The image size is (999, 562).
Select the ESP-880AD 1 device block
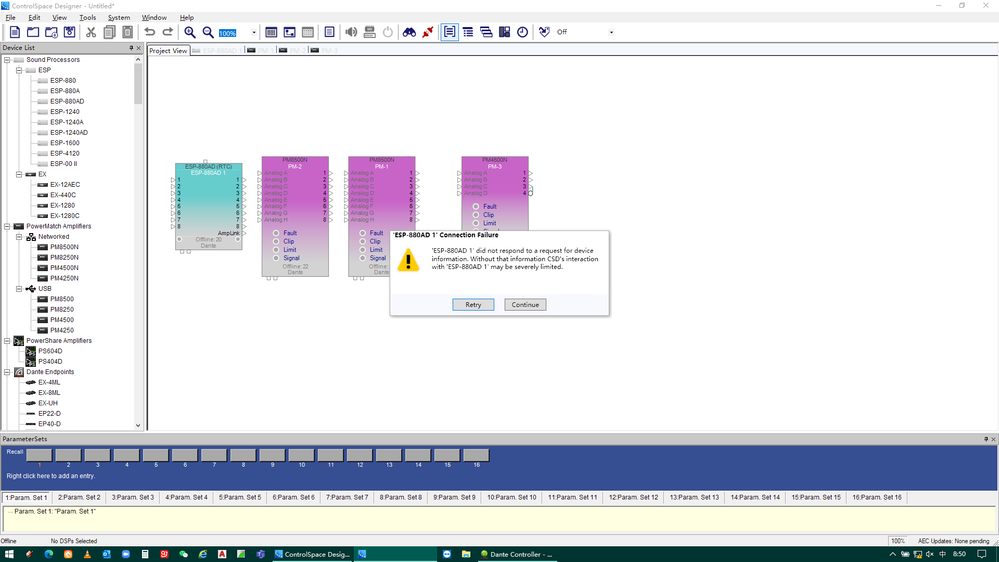(208, 206)
